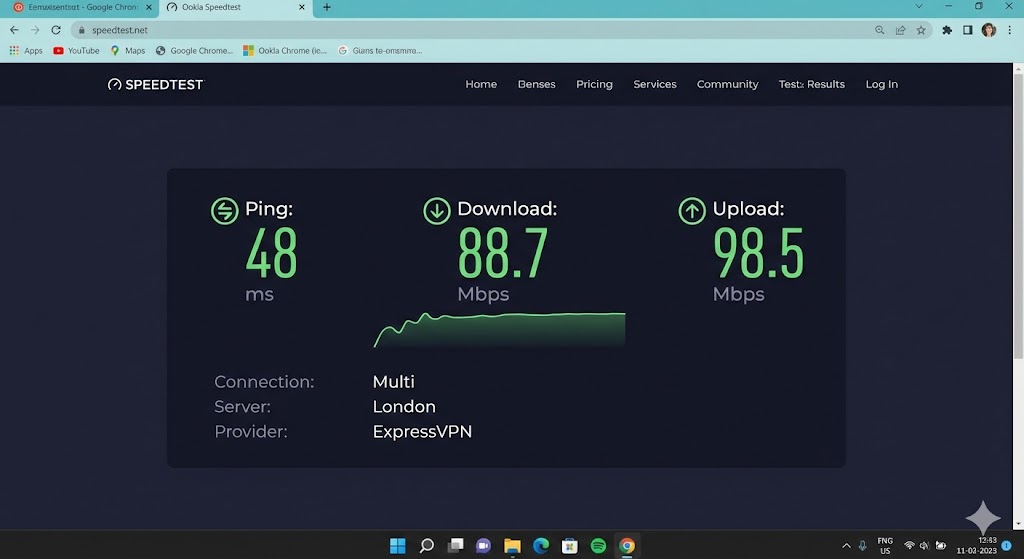The height and width of the screenshot is (559, 1024).
Task: Click the share page icon in address bar
Action: (x=901, y=30)
